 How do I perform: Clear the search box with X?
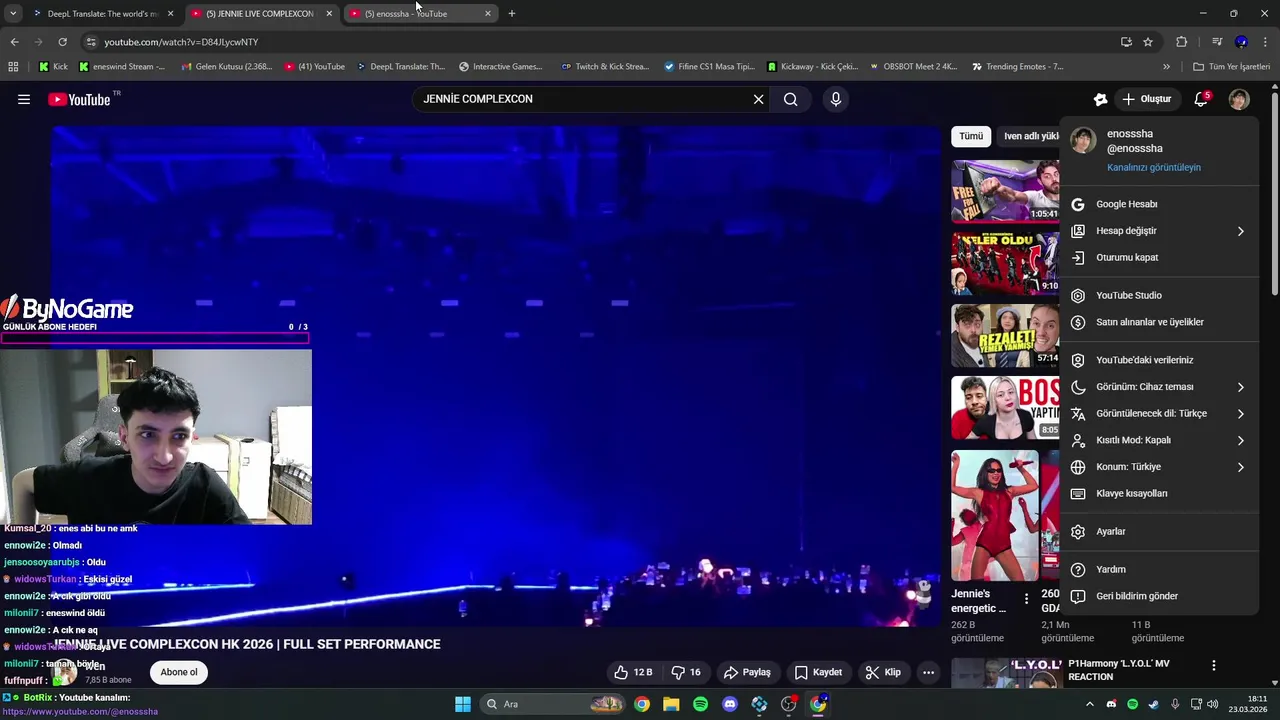click(x=758, y=99)
